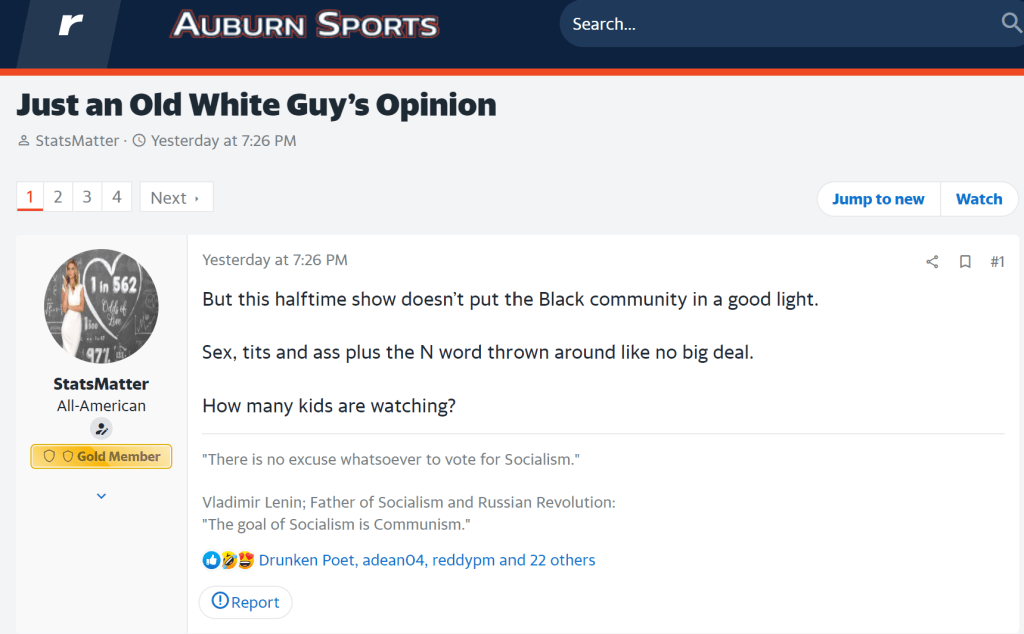Click the thread starter badge icon under All-American
1024x634 pixels.
[101, 429]
